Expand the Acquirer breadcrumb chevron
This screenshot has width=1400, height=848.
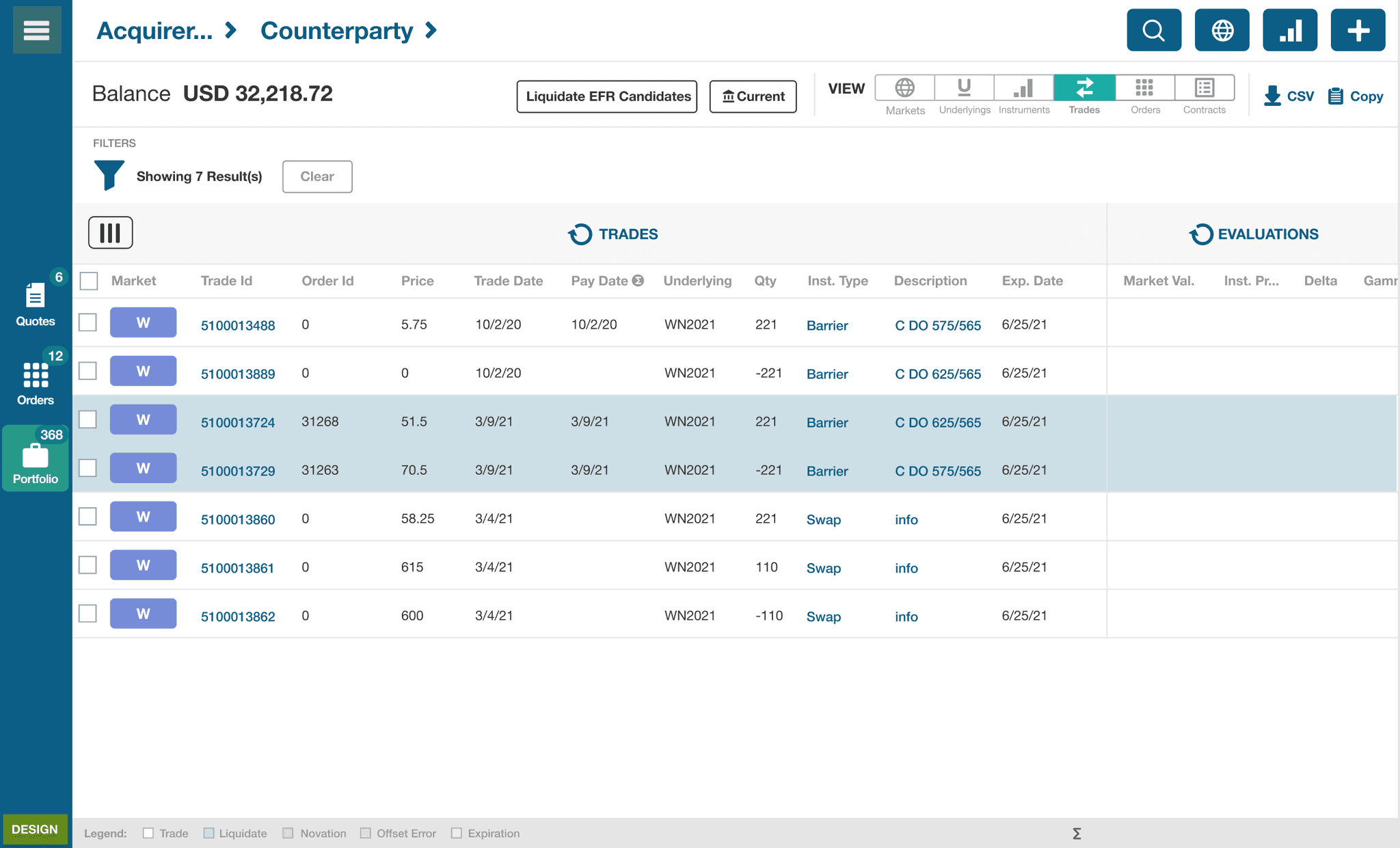[231, 30]
